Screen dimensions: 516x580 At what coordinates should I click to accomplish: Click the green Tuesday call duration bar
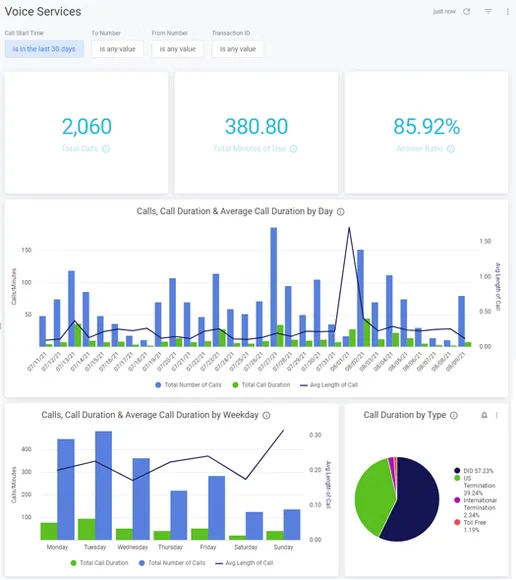coord(87,529)
